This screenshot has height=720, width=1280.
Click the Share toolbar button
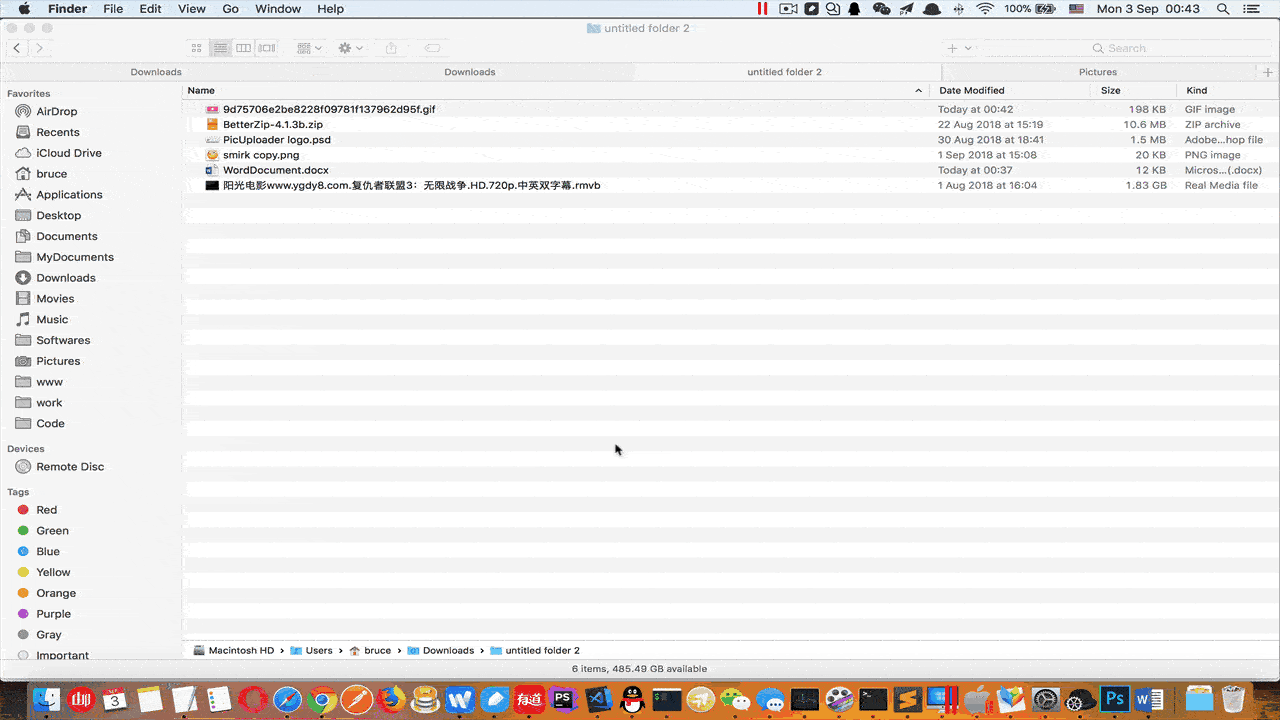pyautogui.click(x=391, y=48)
